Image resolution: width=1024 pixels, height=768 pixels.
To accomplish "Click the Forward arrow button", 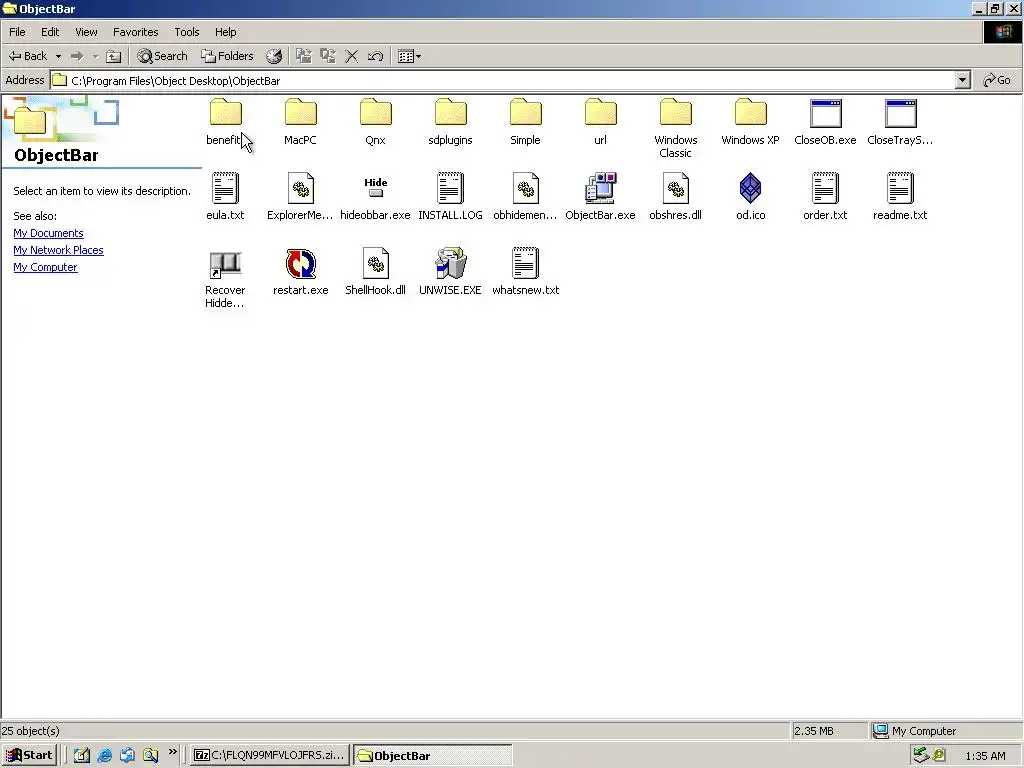I will coord(77,56).
